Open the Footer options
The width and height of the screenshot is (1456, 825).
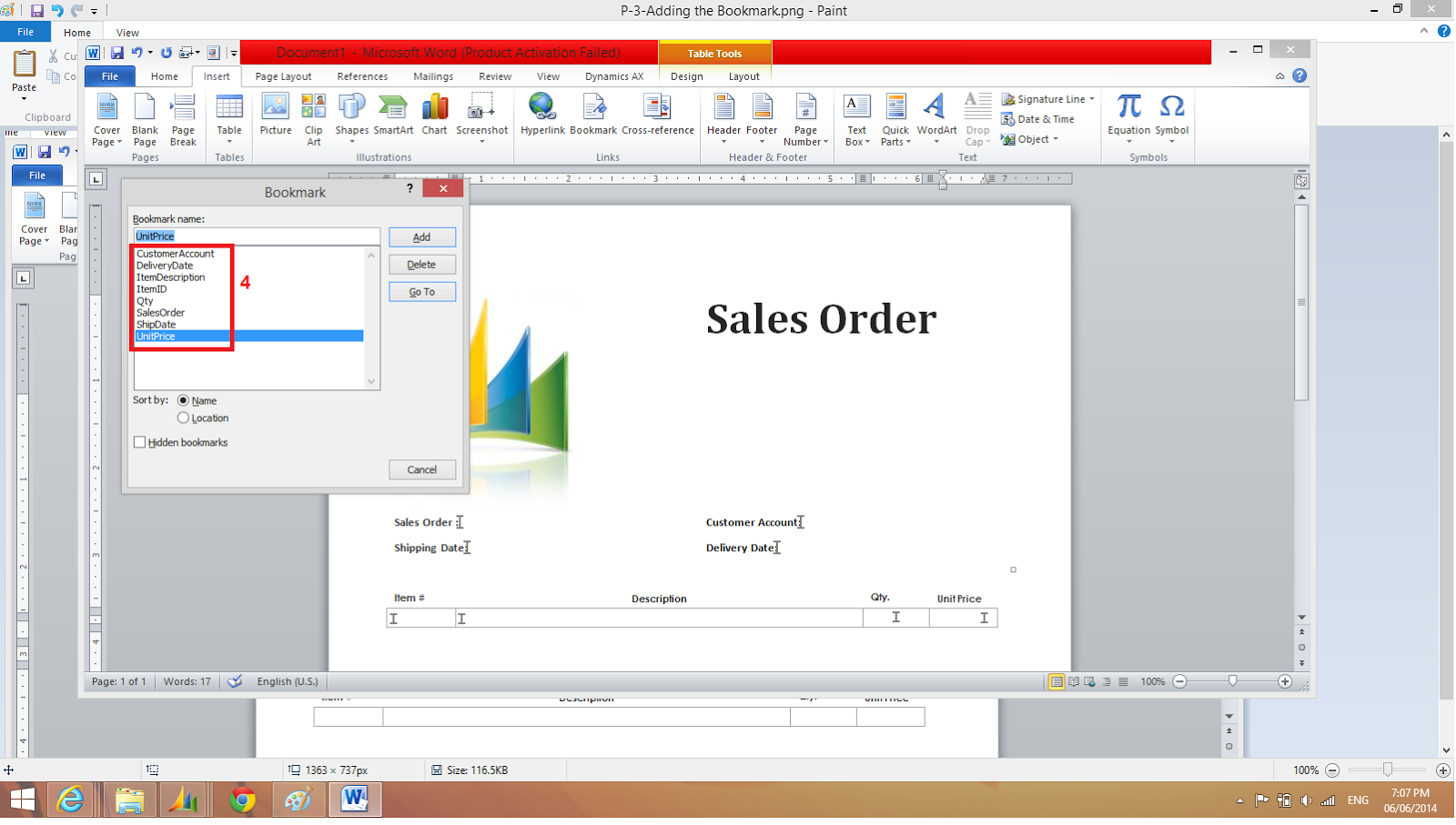[x=763, y=119]
